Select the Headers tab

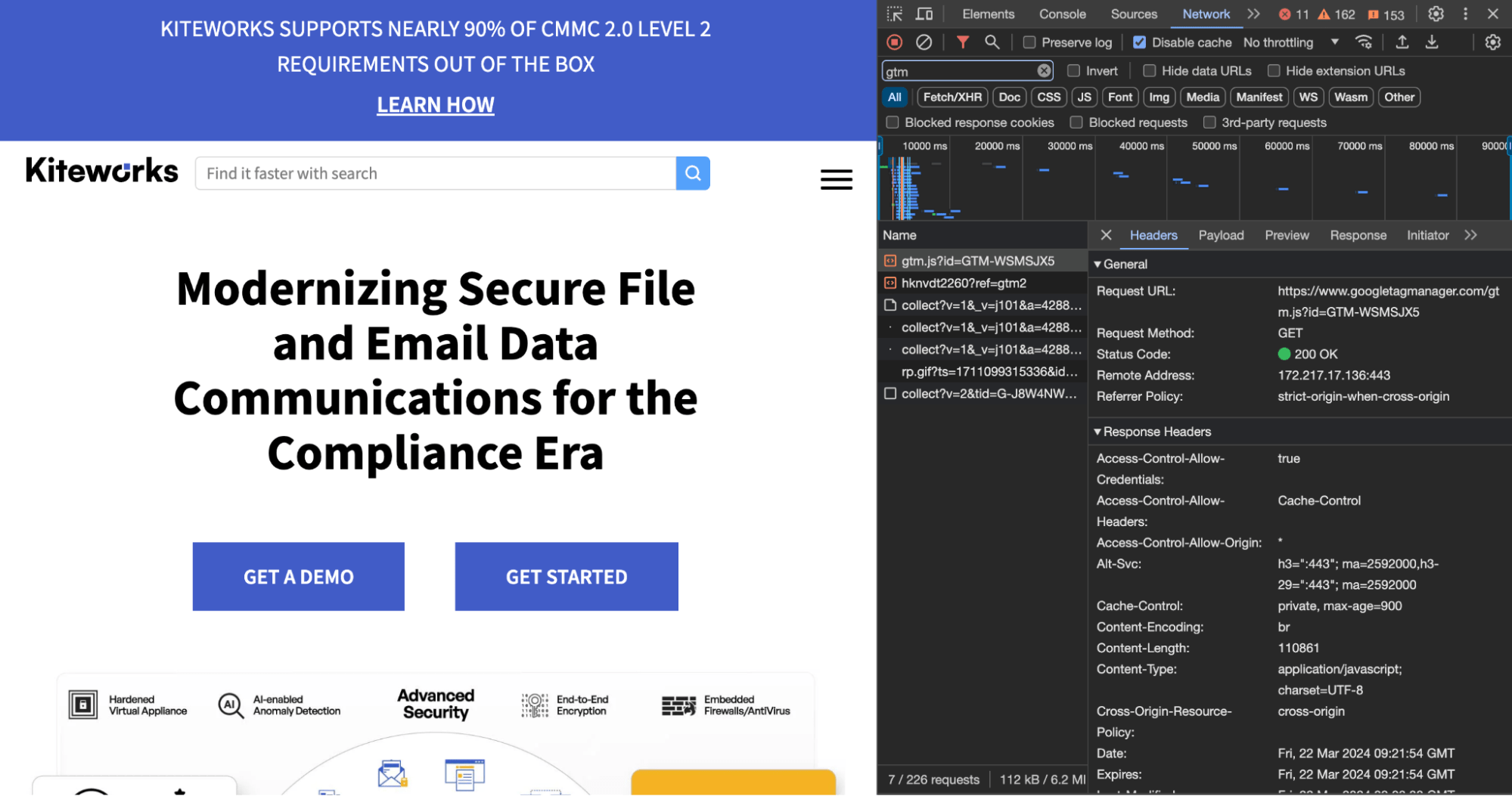[x=1153, y=235]
